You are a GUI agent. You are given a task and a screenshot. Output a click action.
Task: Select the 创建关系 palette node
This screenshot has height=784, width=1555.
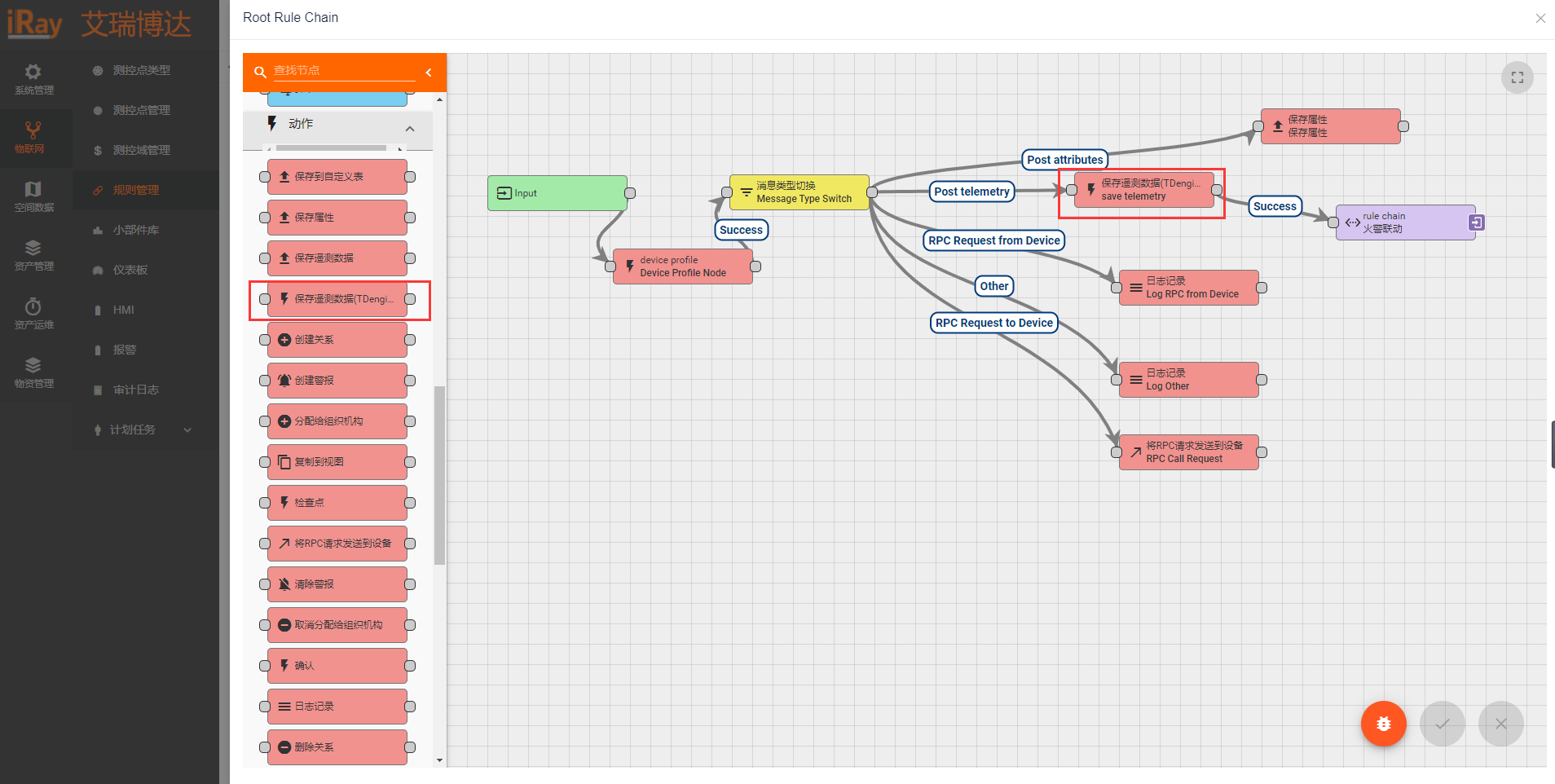pyautogui.click(x=337, y=340)
